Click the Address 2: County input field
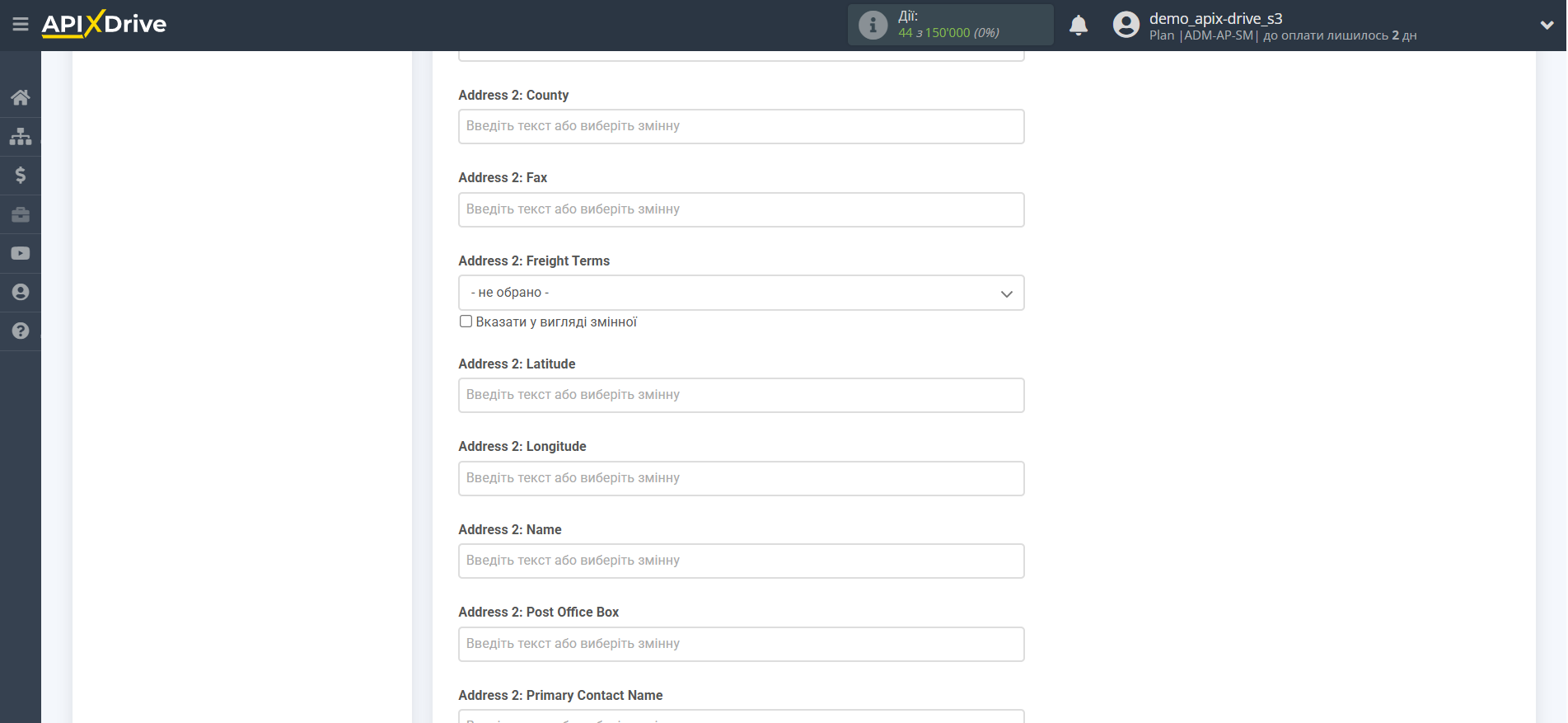 tap(741, 126)
